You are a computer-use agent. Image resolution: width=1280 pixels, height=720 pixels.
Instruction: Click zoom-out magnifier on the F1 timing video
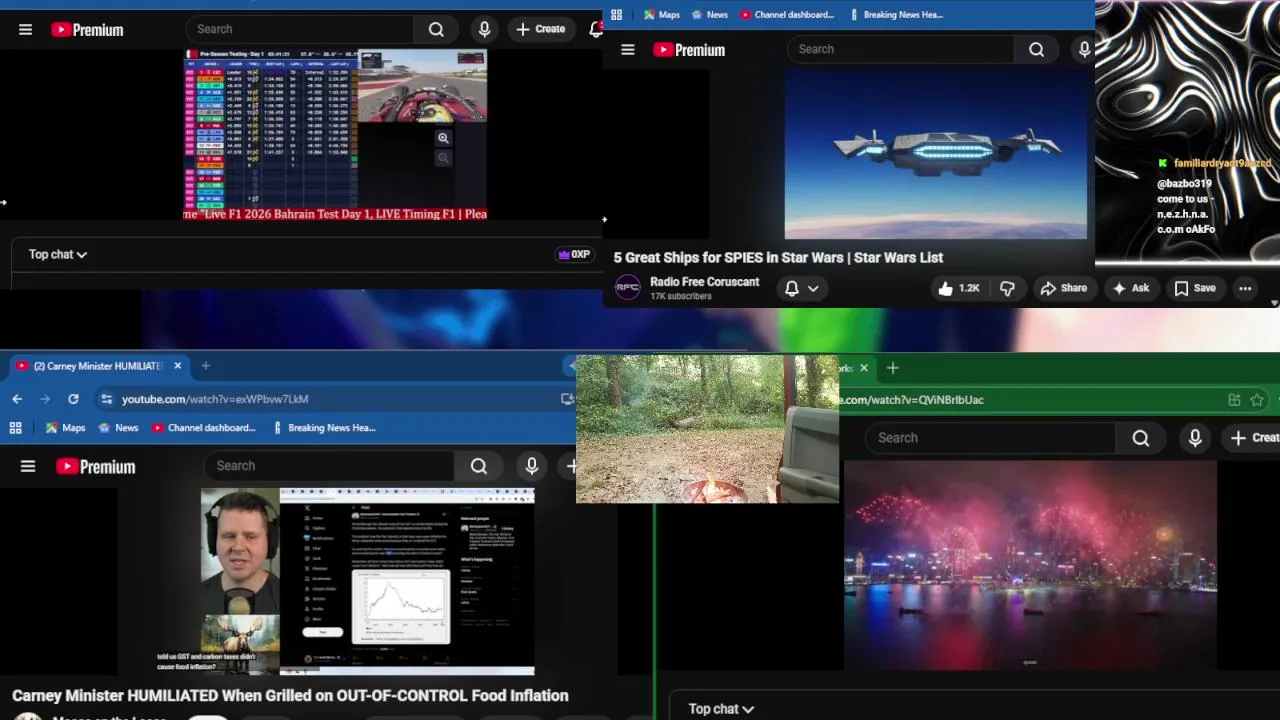(443, 158)
